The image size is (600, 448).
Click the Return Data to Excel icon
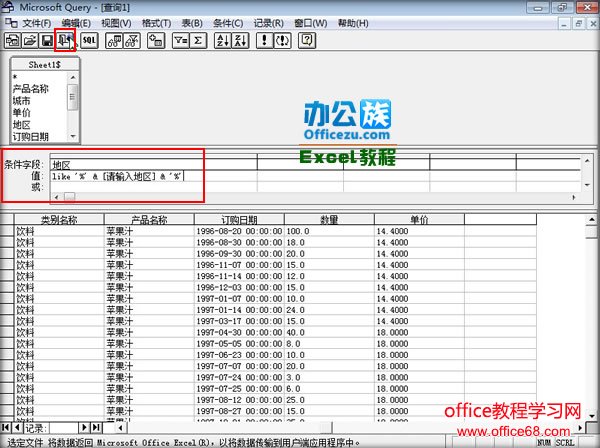pyautogui.click(x=65, y=41)
